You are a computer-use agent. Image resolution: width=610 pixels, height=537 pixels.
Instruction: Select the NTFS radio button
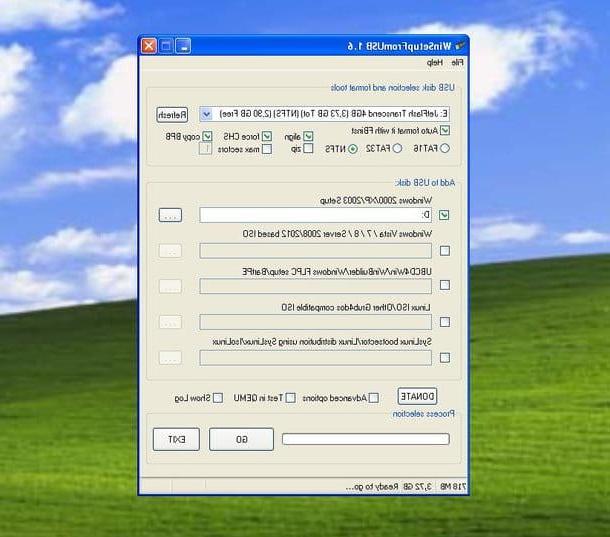(x=352, y=149)
